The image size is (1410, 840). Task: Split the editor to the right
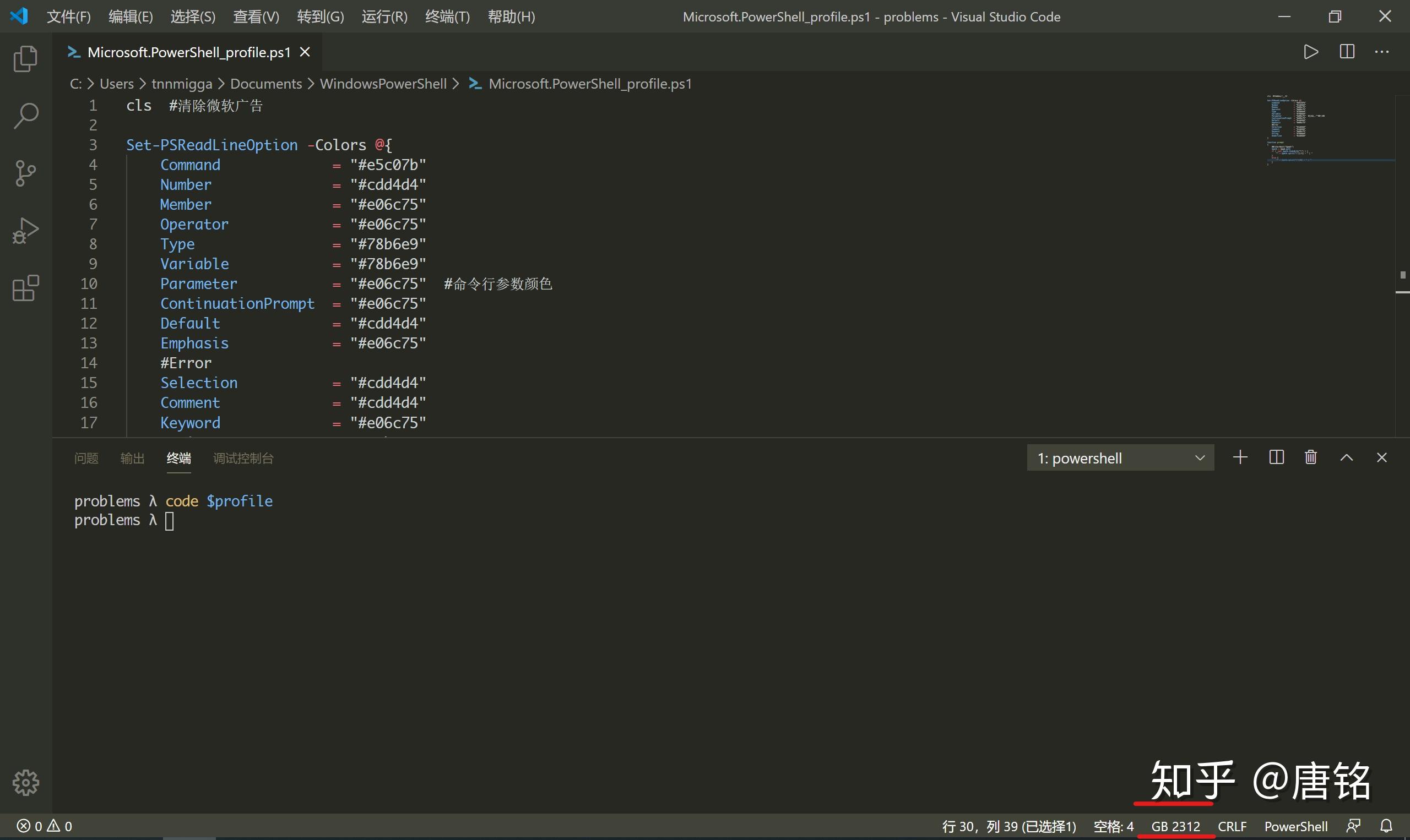1347,52
